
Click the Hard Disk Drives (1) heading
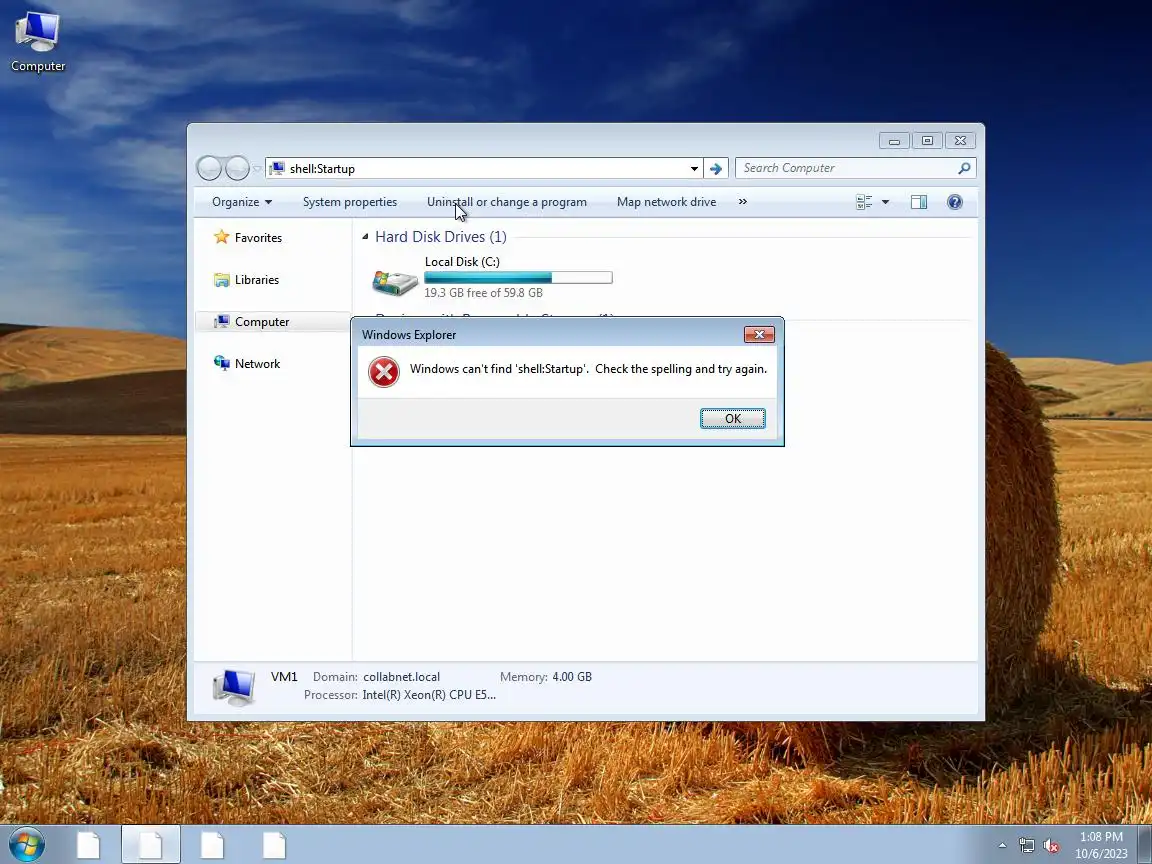pos(441,237)
